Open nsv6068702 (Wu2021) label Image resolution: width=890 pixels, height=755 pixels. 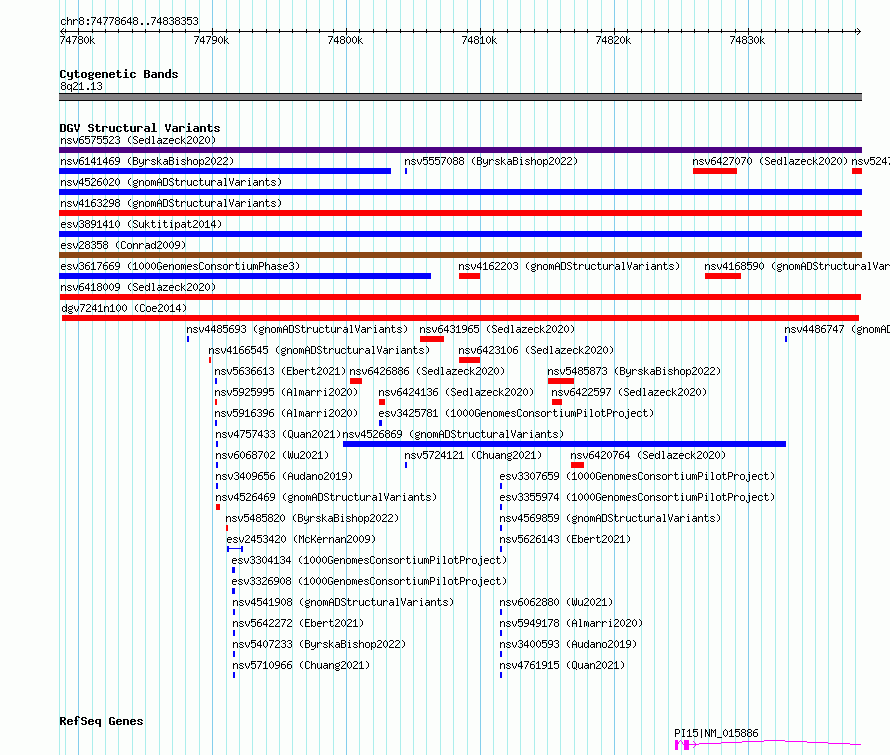click(272, 455)
